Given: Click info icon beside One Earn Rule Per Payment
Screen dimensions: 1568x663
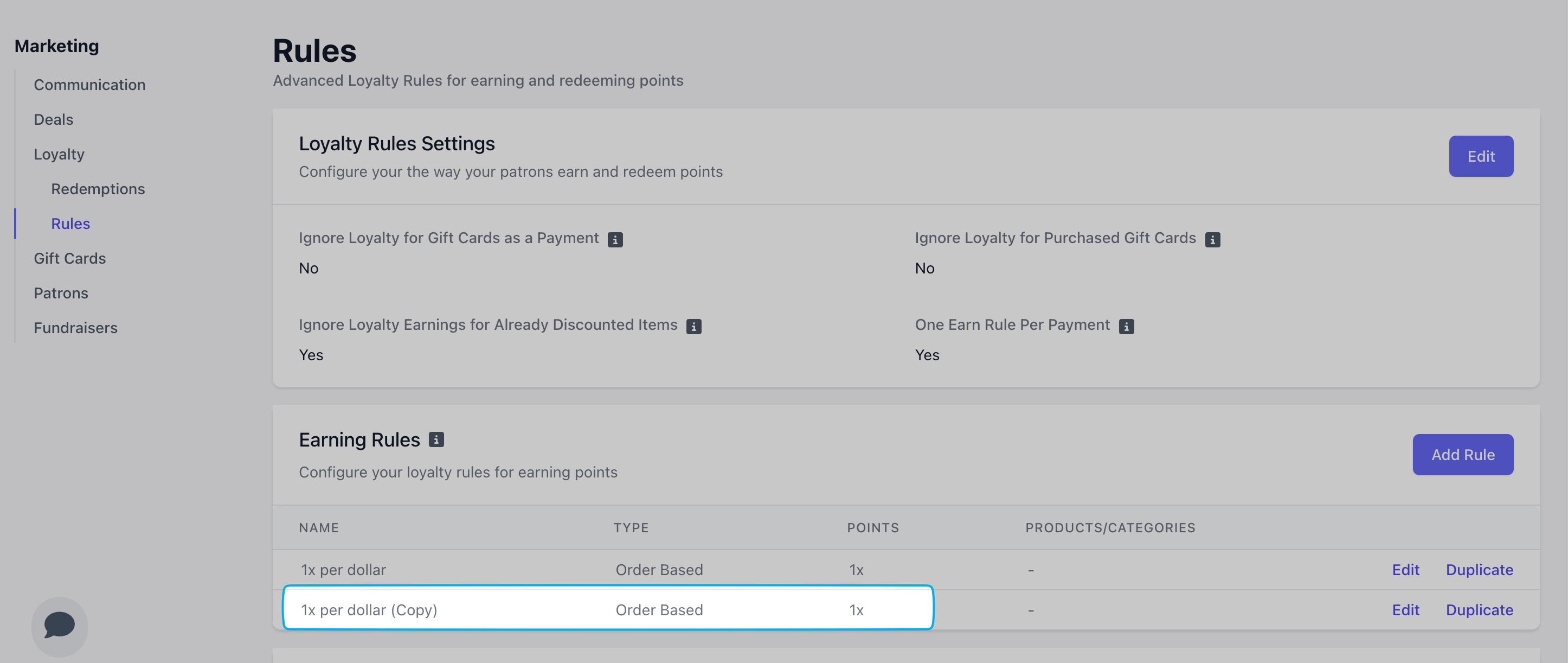Looking at the screenshot, I should pyautogui.click(x=1126, y=327).
